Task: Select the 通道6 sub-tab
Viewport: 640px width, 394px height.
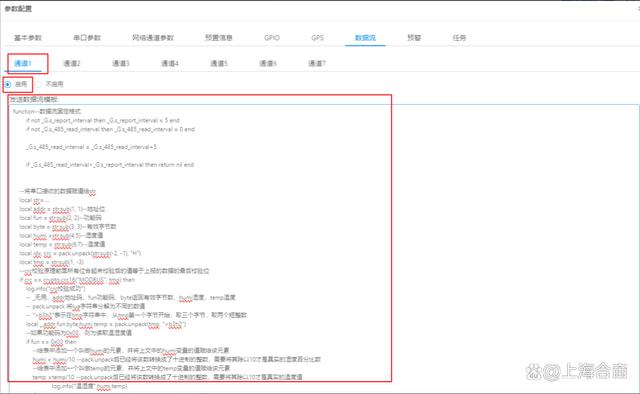Action: click(268, 63)
